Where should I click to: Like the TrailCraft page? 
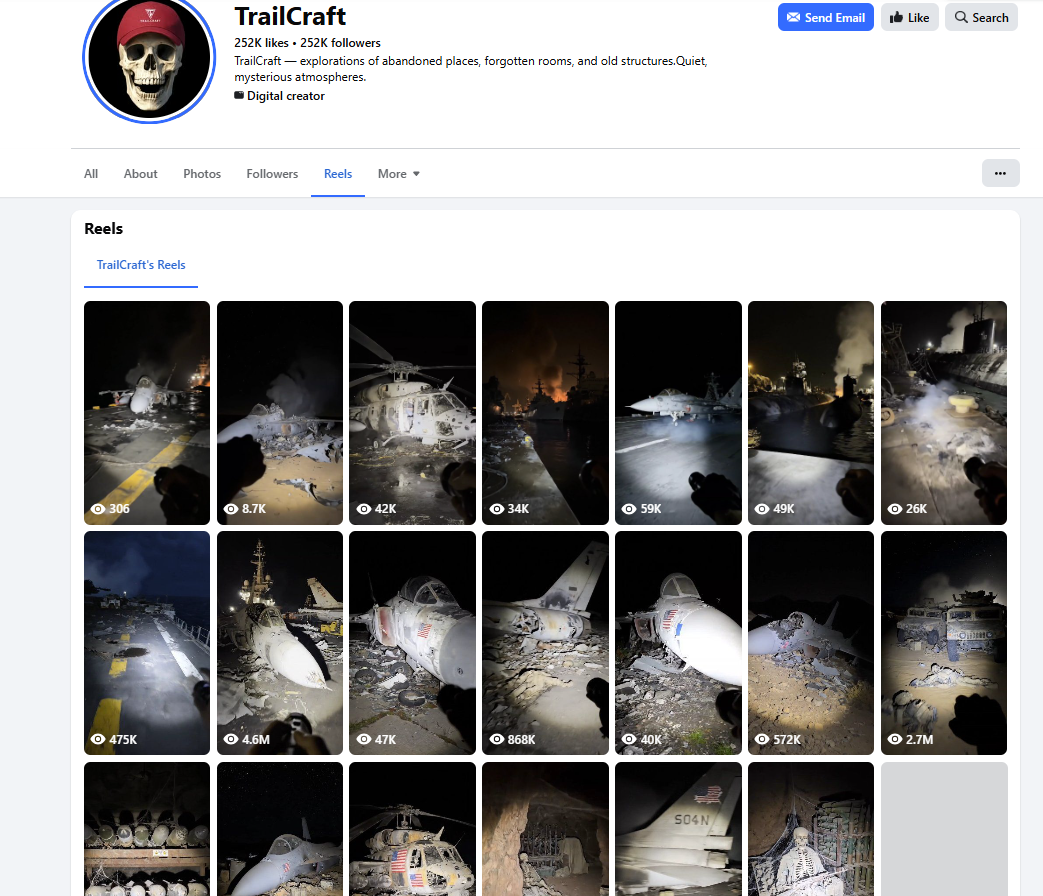click(x=909, y=17)
